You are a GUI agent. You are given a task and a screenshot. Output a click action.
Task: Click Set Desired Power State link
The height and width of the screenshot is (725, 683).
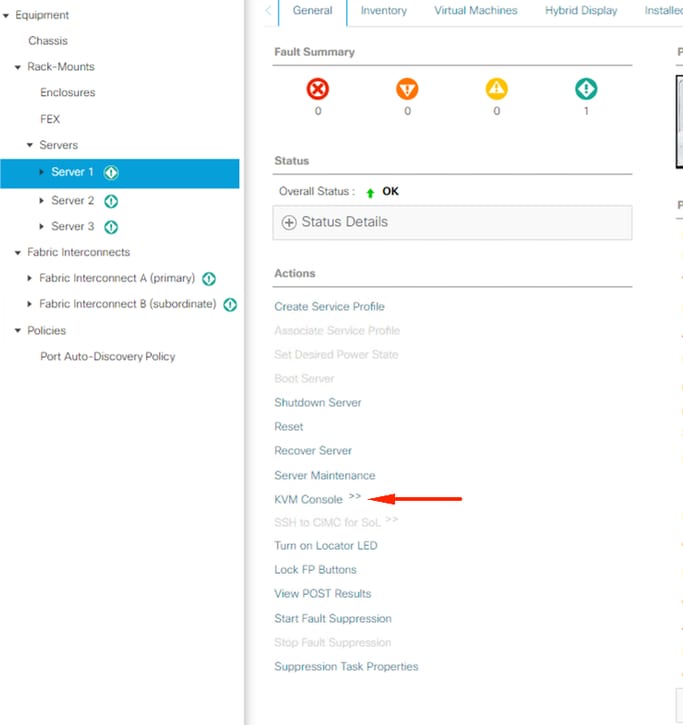pyautogui.click(x=336, y=355)
